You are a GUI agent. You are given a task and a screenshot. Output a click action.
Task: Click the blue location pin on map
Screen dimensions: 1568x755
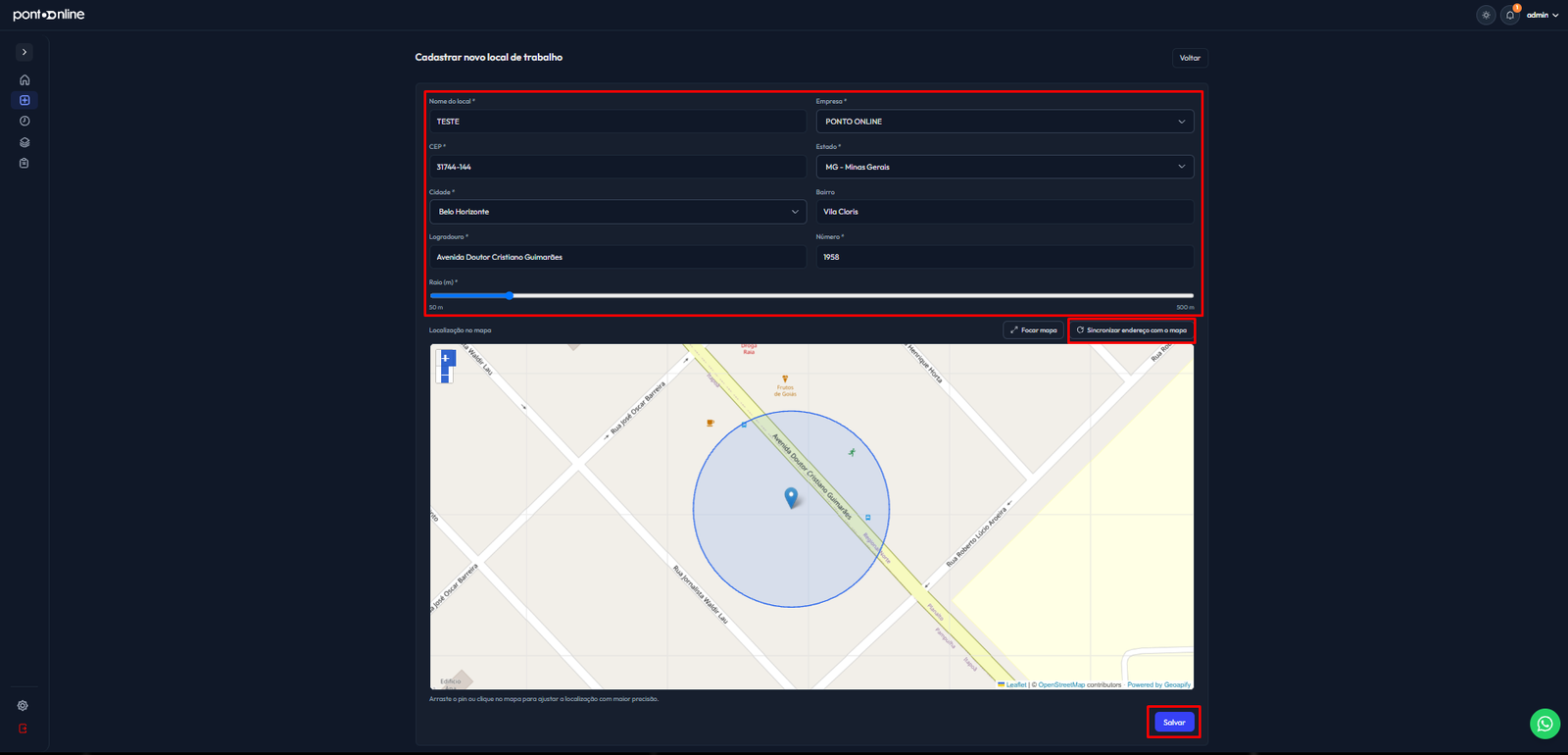791,497
